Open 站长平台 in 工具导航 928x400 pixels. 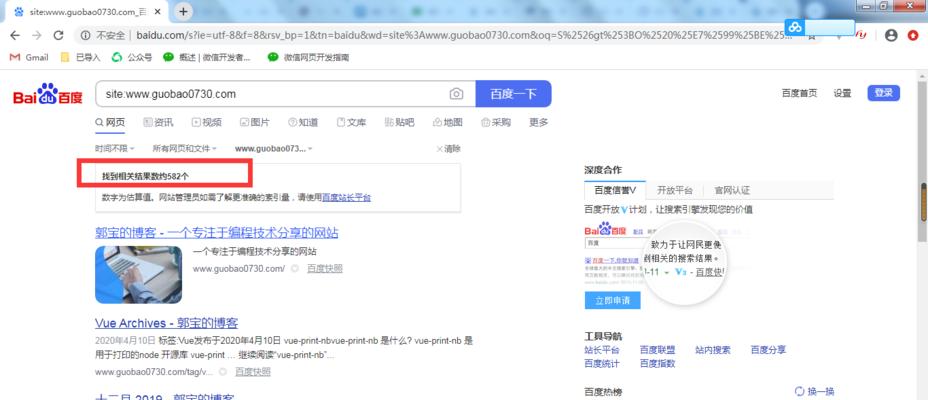point(602,350)
